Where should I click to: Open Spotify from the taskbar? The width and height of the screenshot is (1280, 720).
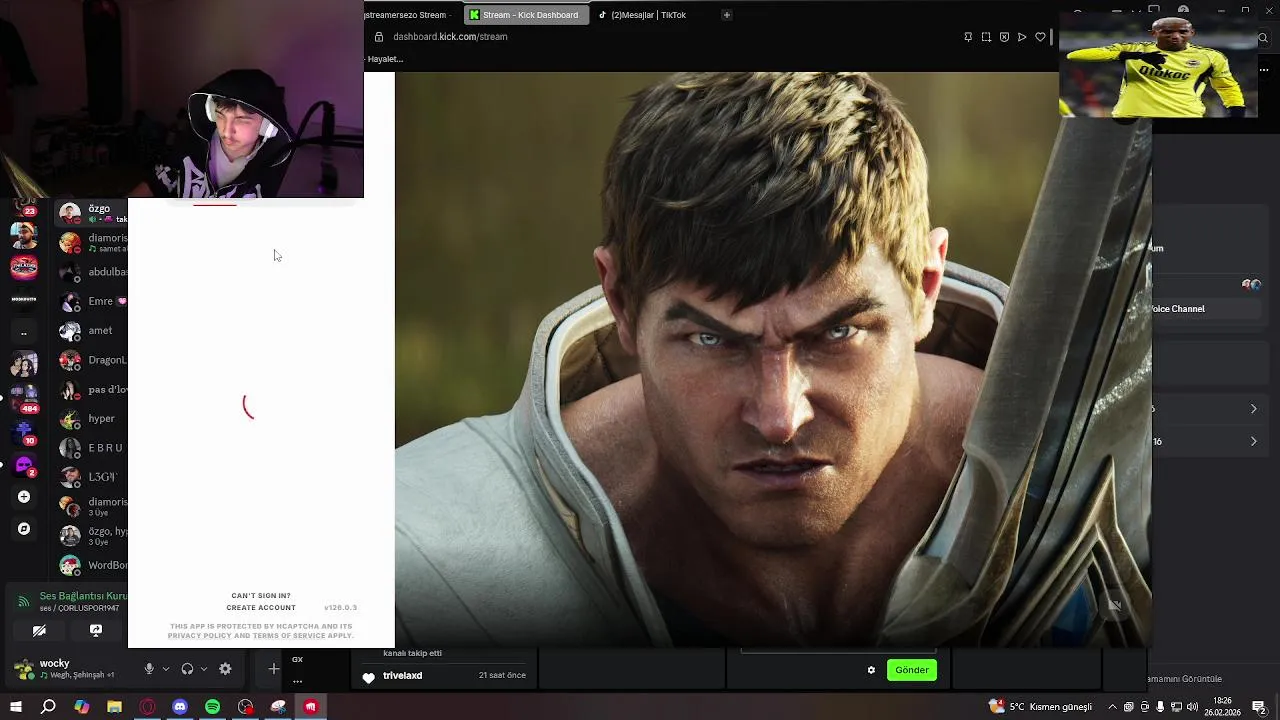212,707
